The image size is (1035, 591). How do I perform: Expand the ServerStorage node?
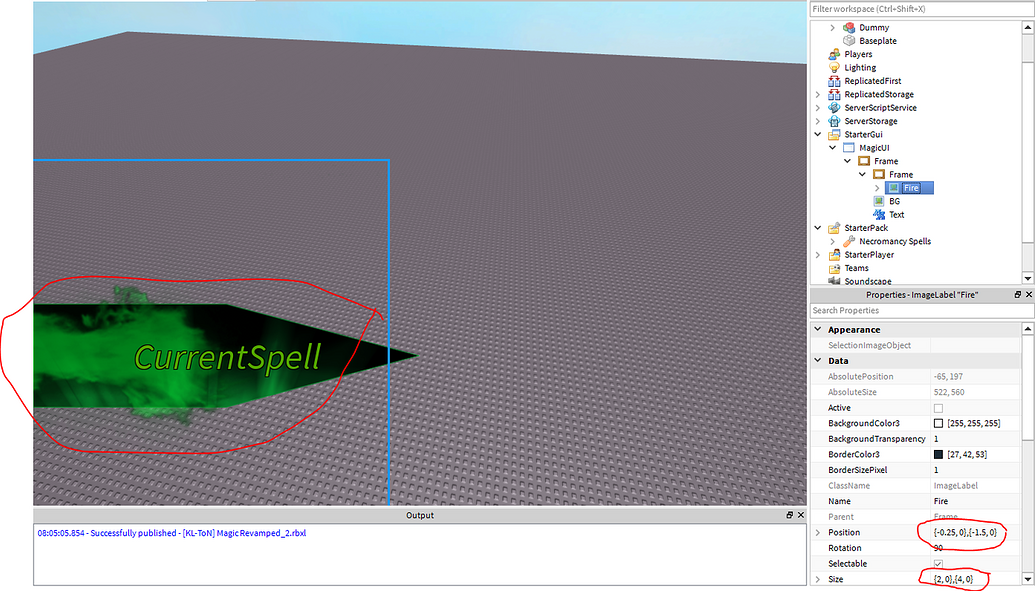point(818,121)
